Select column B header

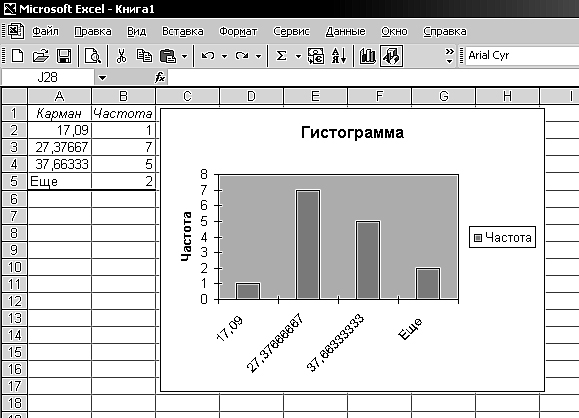point(123,96)
